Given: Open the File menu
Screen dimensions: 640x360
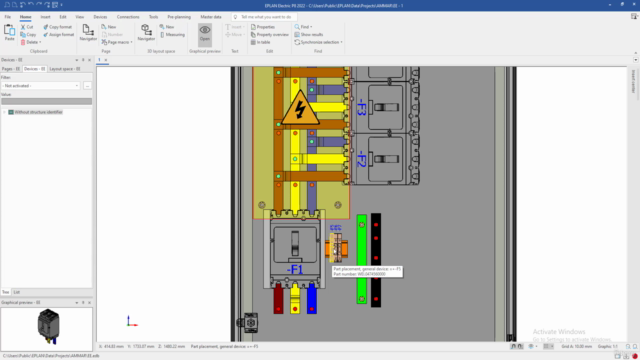Looking at the screenshot, I should (8, 17).
